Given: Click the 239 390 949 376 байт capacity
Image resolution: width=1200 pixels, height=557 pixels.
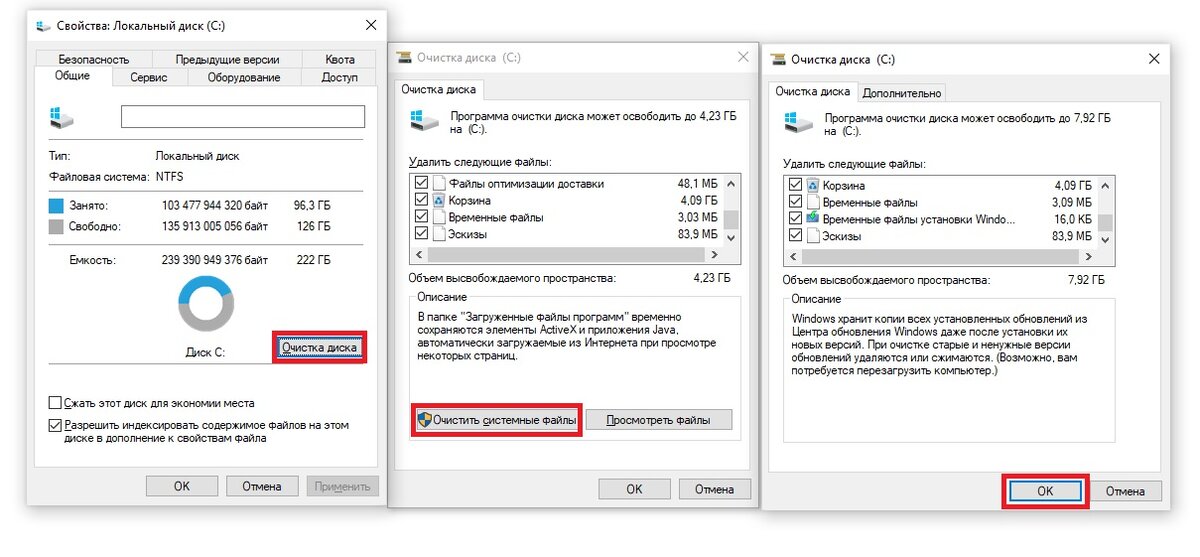Looking at the screenshot, I should point(215,259).
